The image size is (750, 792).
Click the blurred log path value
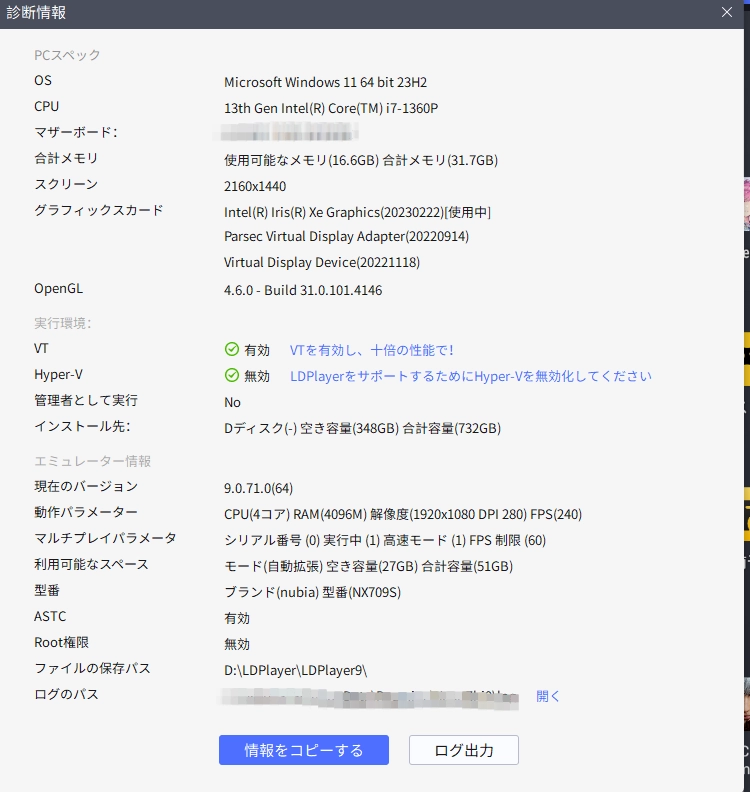point(370,696)
